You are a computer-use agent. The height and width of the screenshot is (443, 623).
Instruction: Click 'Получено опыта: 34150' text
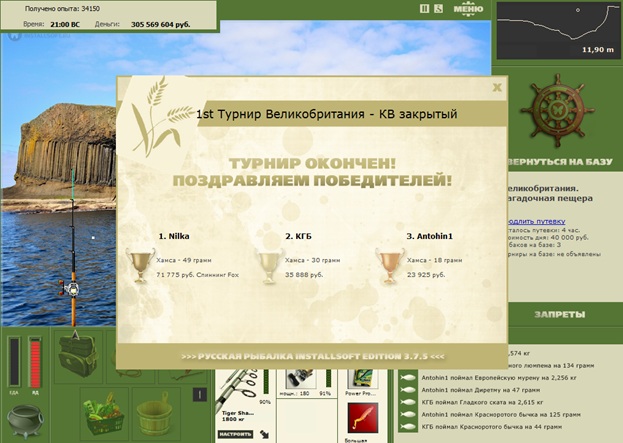[x=62, y=8]
